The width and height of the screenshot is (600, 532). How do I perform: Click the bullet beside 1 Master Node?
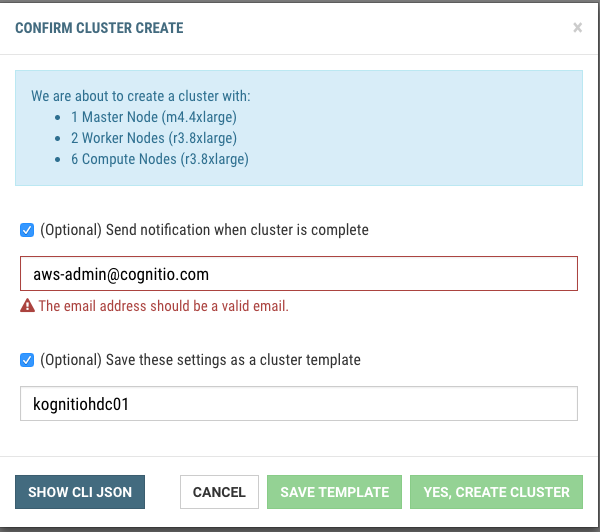tap(61, 118)
